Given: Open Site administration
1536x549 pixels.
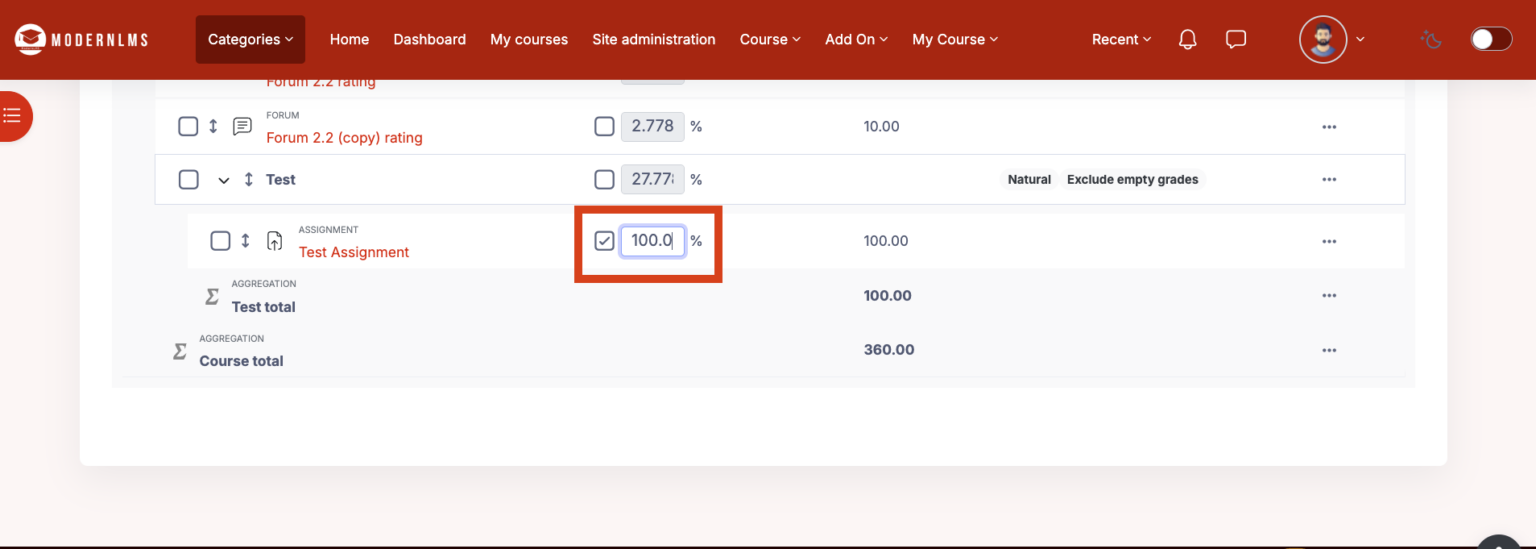Looking at the screenshot, I should point(654,39).
